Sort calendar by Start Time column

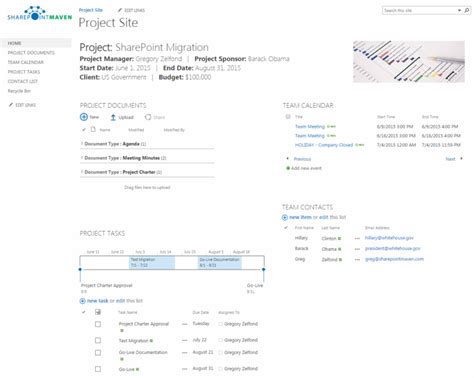386,117
